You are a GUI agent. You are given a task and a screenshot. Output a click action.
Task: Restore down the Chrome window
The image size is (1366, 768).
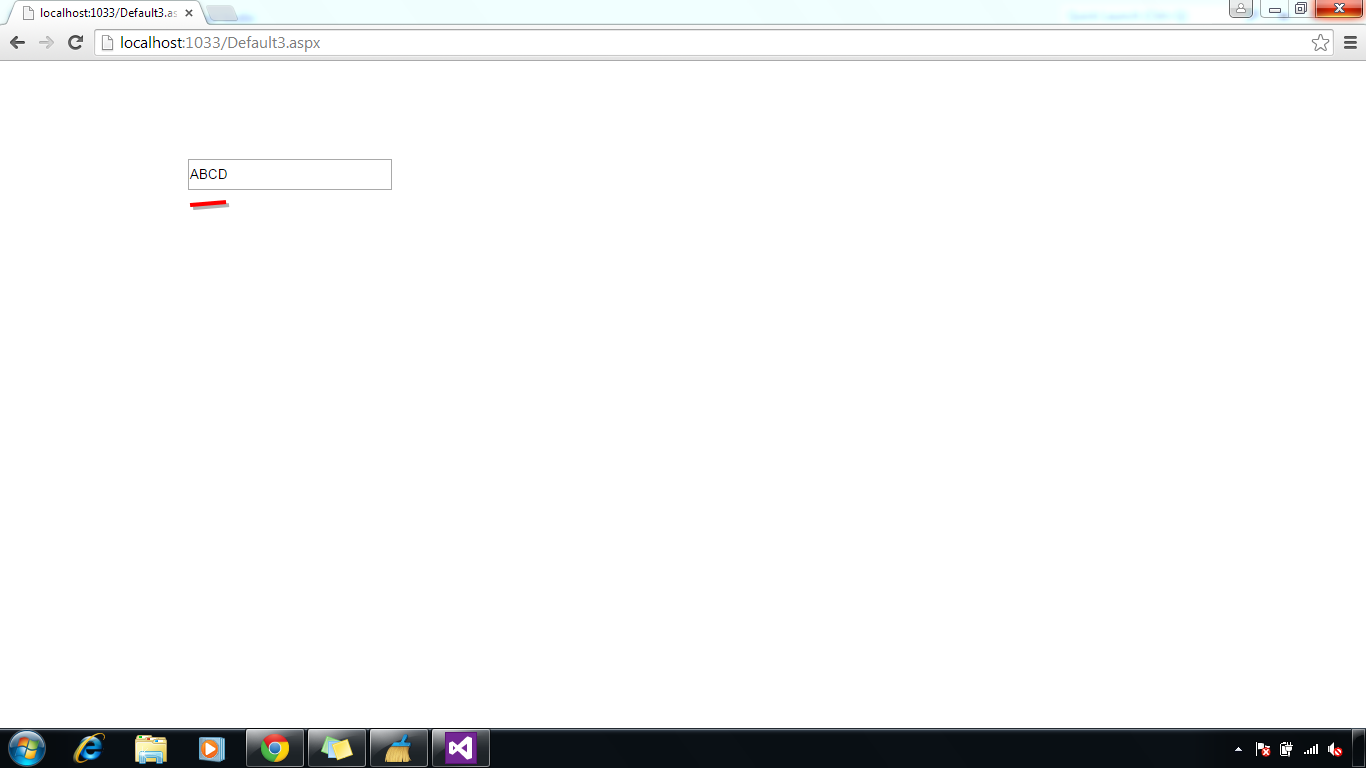(x=1301, y=9)
